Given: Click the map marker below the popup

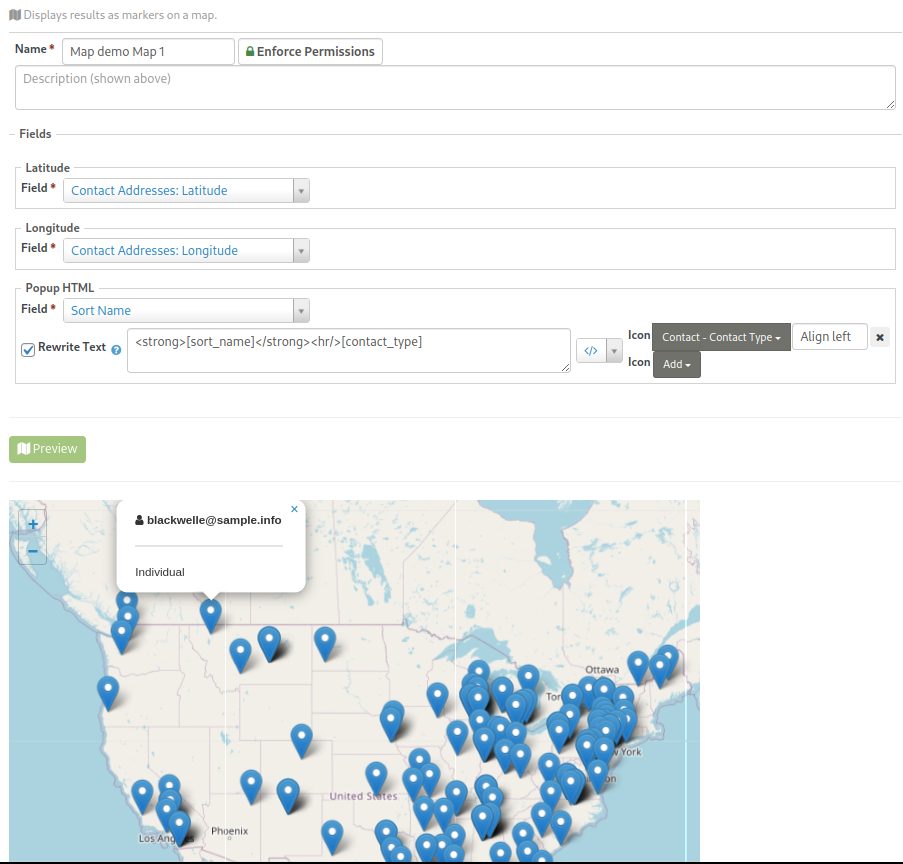Looking at the screenshot, I should (210, 612).
